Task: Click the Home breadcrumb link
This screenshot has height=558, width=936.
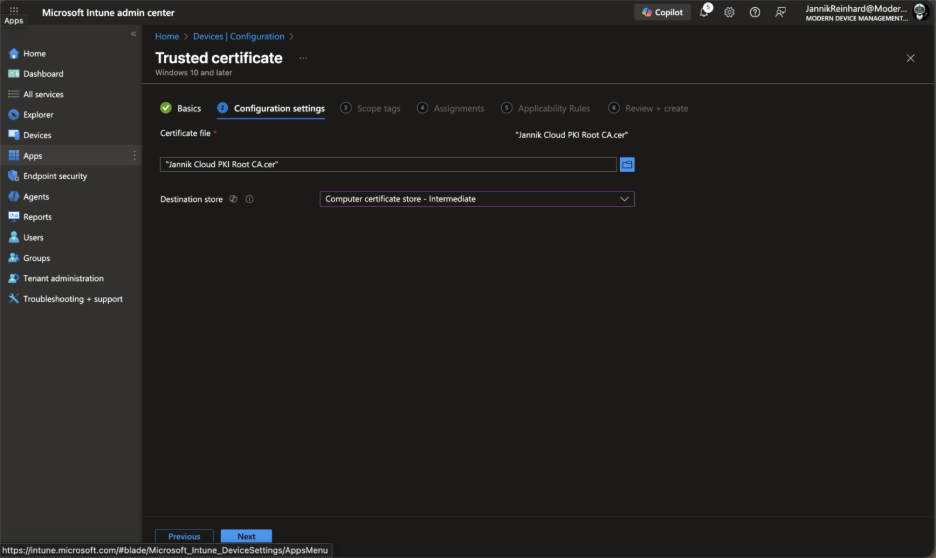Action: (x=167, y=37)
